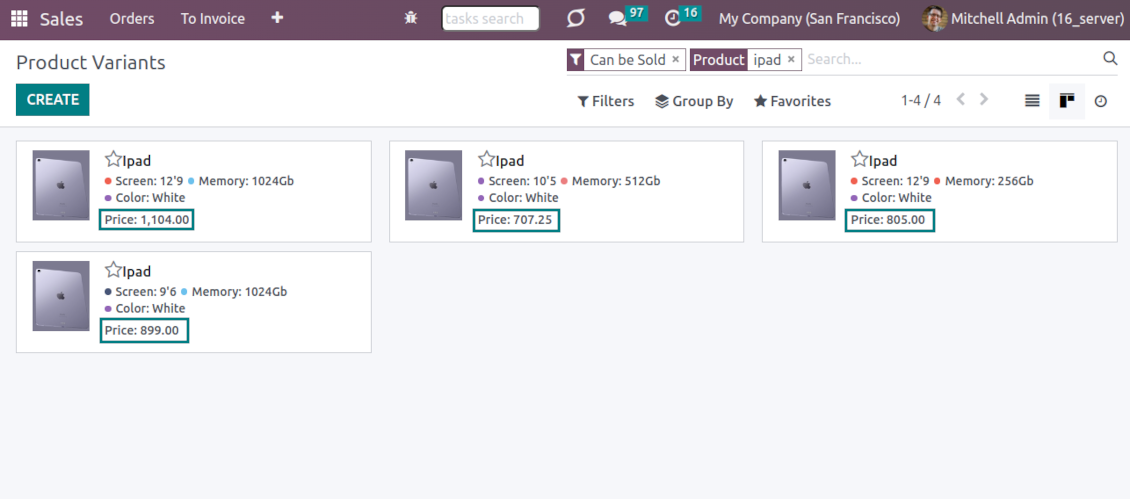1130x499 pixels.
Task: Click the Price: 707.25 text
Action: pyautogui.click(x=516, y=220)
